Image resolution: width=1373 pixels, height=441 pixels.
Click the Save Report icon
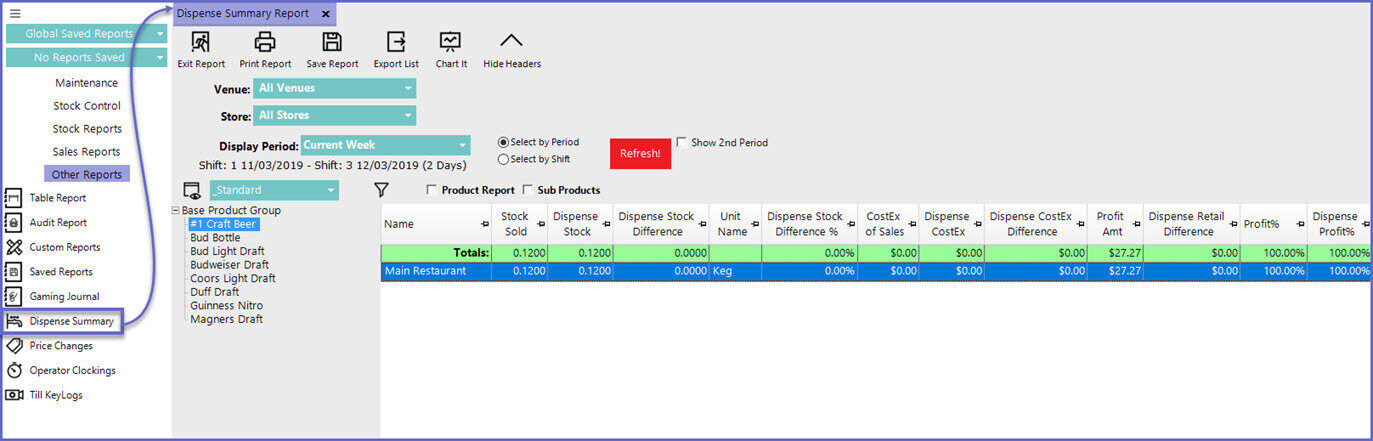click(332, 42)
